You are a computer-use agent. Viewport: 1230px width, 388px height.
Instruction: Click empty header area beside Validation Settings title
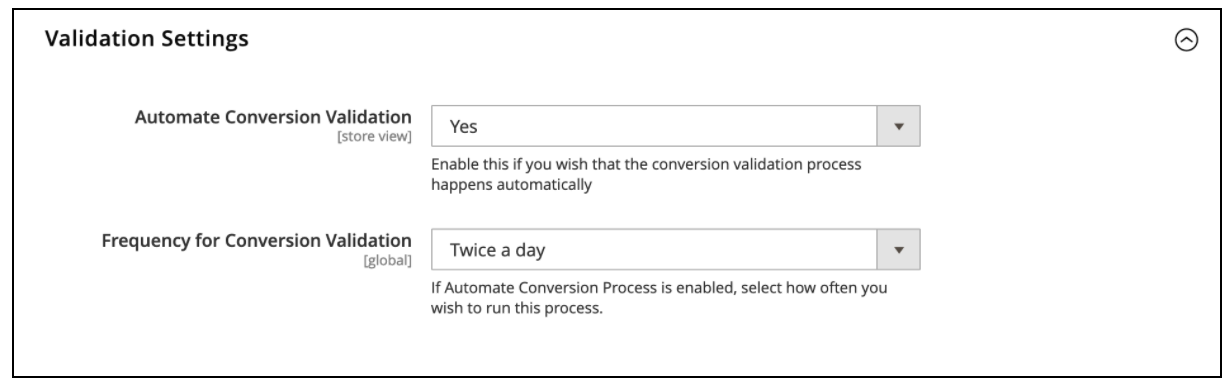tap(700, 39)
